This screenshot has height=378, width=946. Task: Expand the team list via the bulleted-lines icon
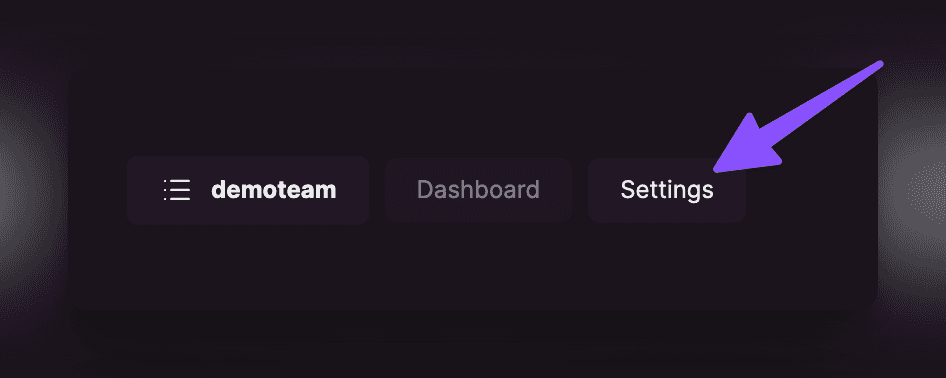177,190
